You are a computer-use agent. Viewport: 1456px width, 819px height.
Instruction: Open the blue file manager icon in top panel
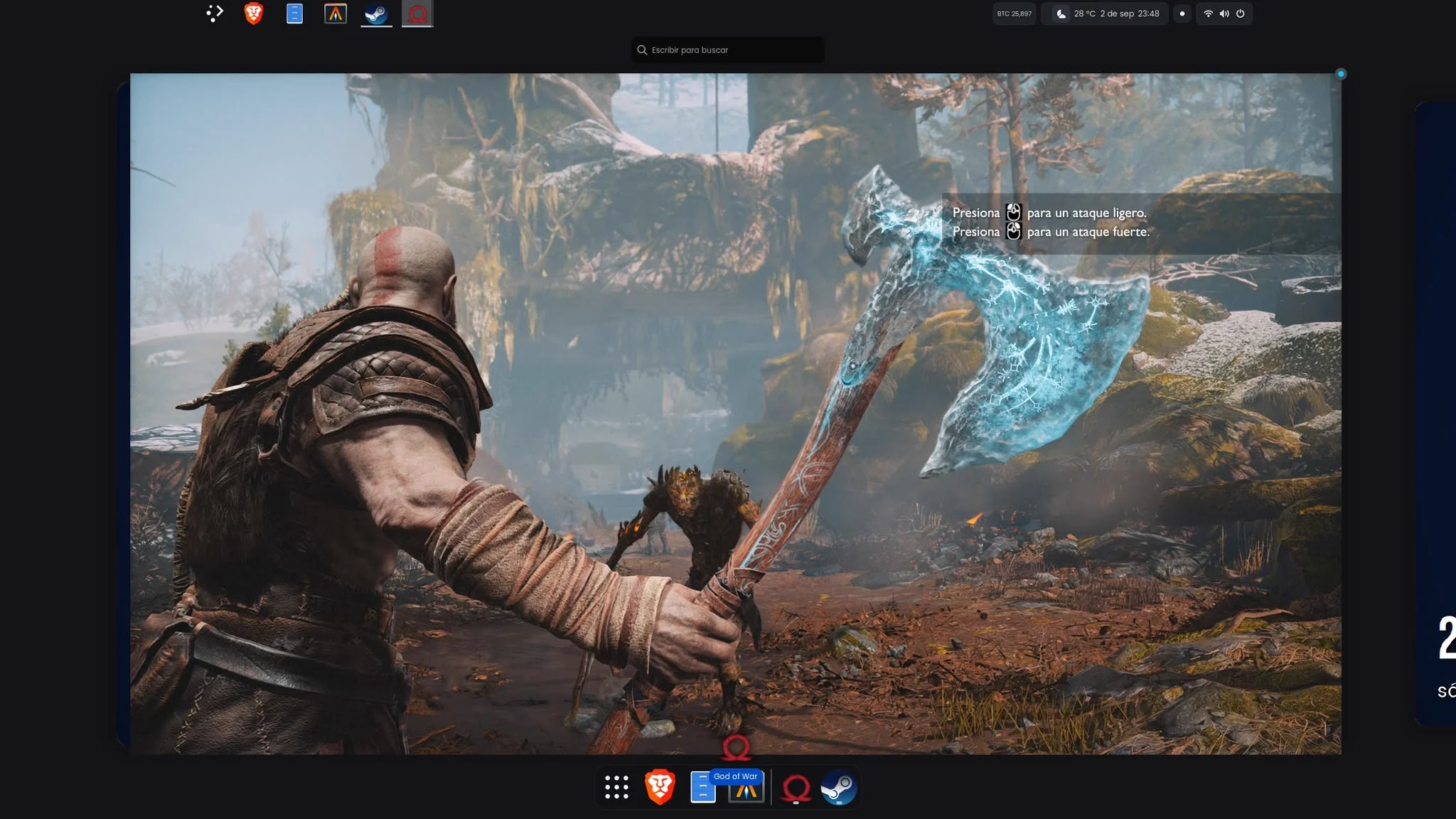tap(294, 14)
